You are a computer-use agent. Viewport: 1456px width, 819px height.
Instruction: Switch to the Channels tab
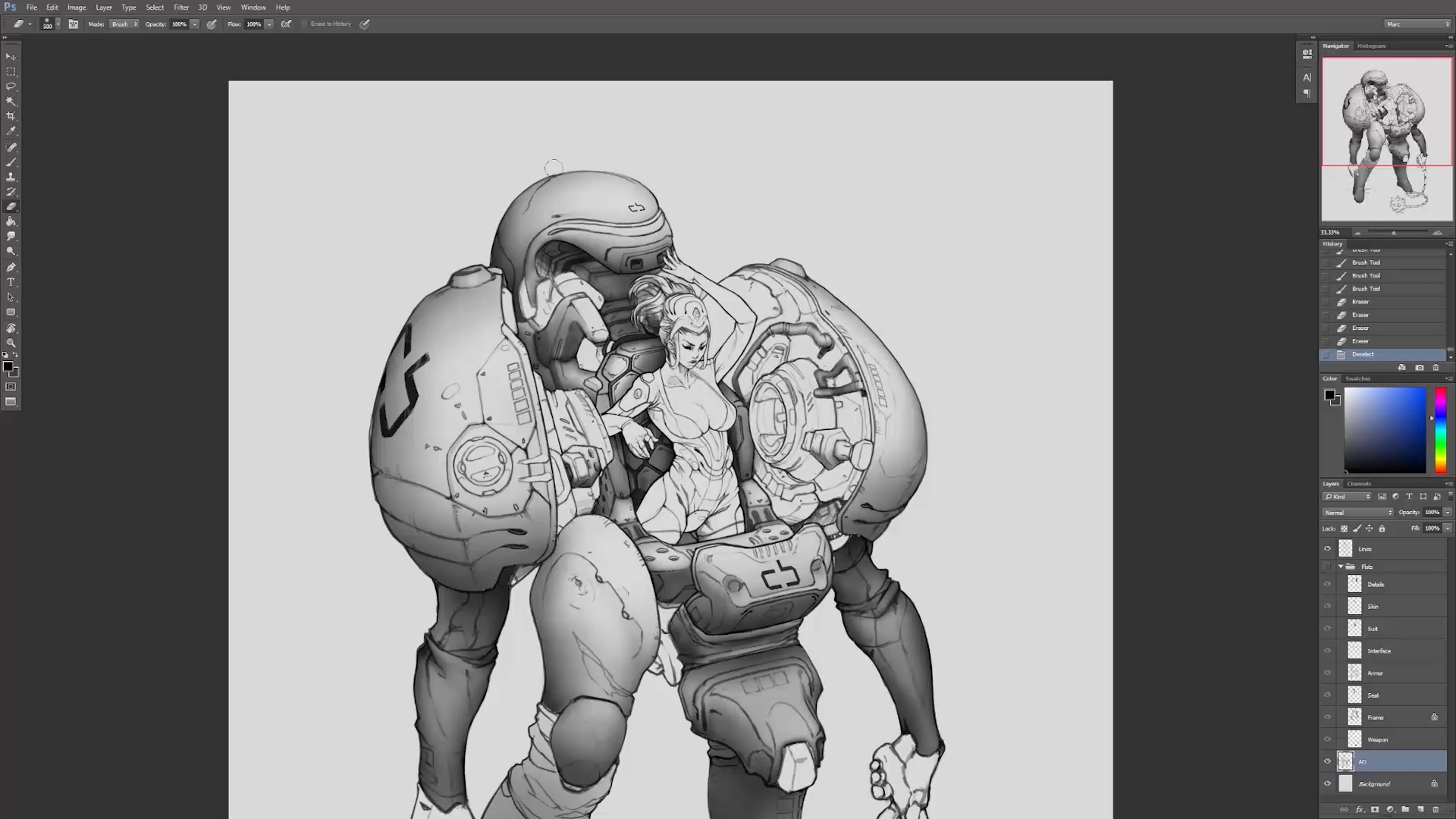(x=1359, y=484)
